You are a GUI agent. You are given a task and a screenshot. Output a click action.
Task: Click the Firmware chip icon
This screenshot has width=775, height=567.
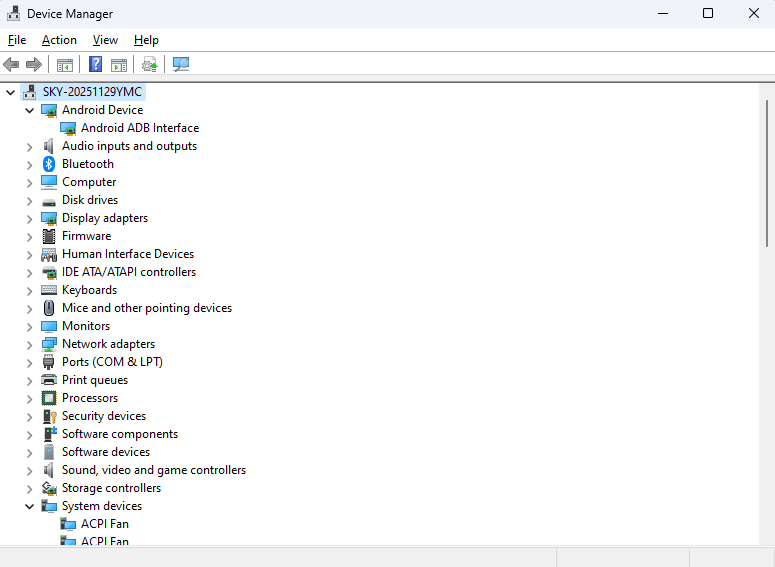tap(49, 236)
